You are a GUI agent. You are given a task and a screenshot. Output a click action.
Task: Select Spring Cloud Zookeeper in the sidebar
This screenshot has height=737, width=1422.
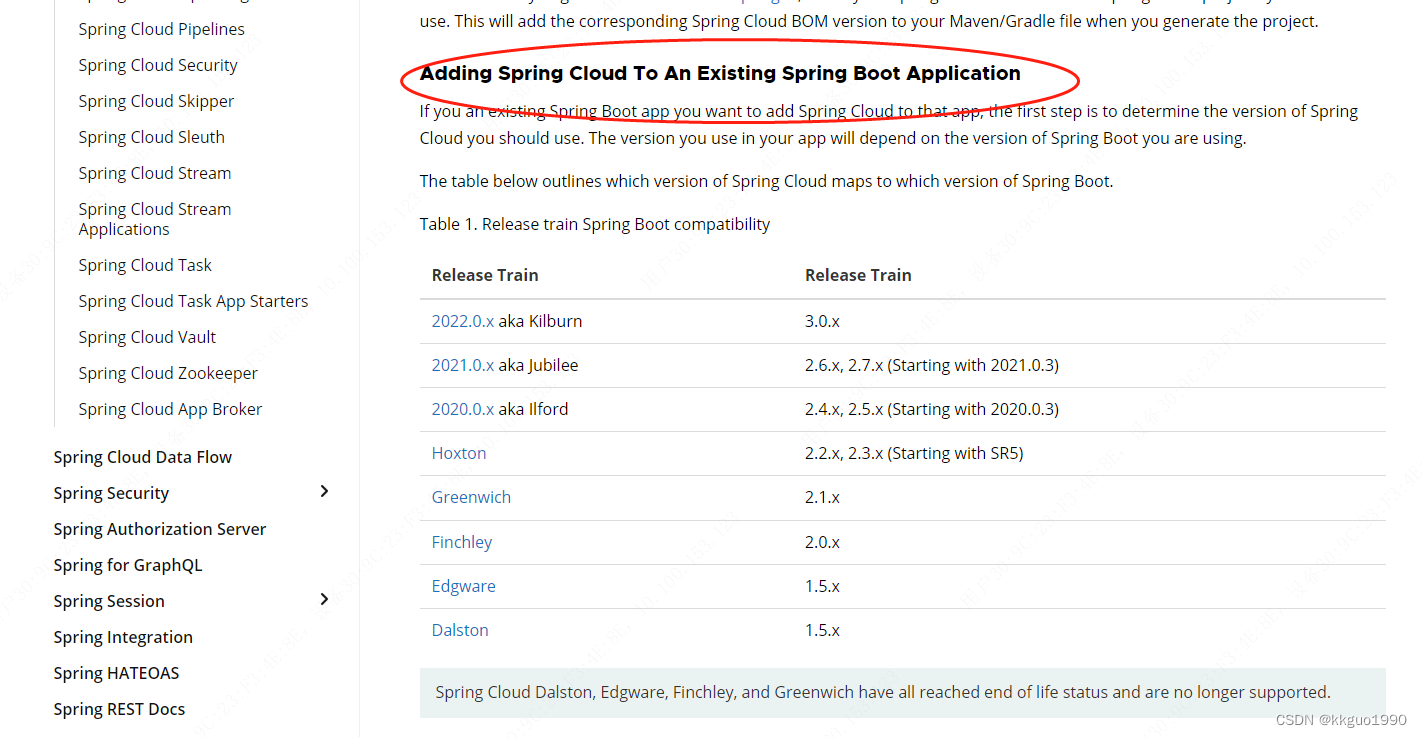[x=167, y=372]
